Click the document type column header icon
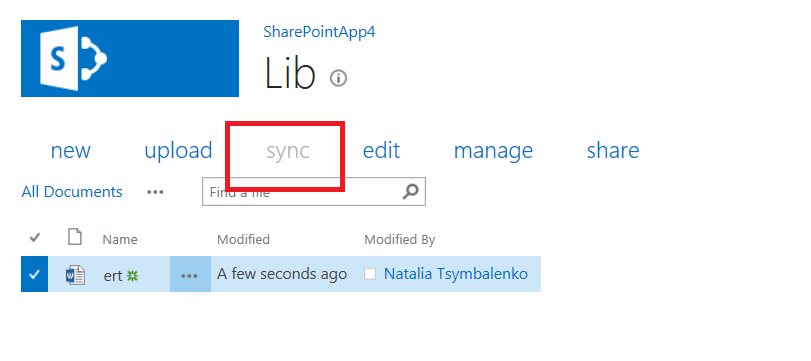 tap(76, 237)
